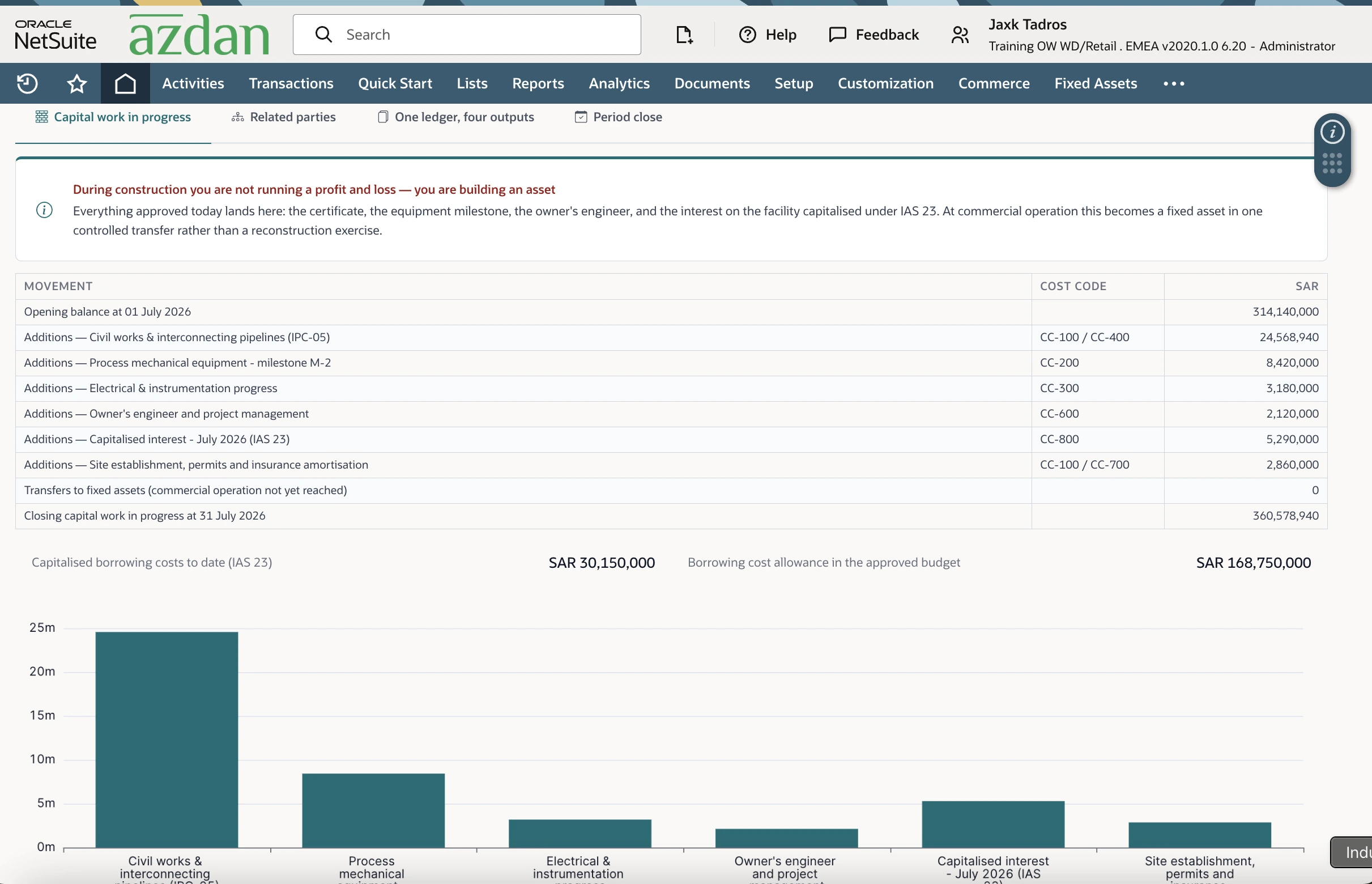The height and width of the screenshot is (884, 1372).
Task: Click the SAR 30,150,000 capitalised borrowing value
Action: point(602,563)
